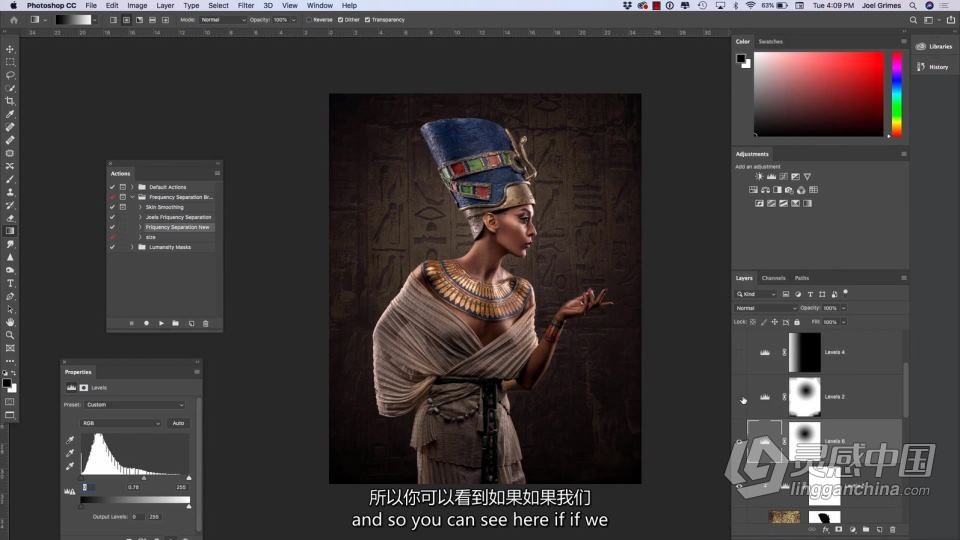This screenshot has width=960, height=540.
Task: Switch to the Swatches tab
Action: tap(770, 42)
